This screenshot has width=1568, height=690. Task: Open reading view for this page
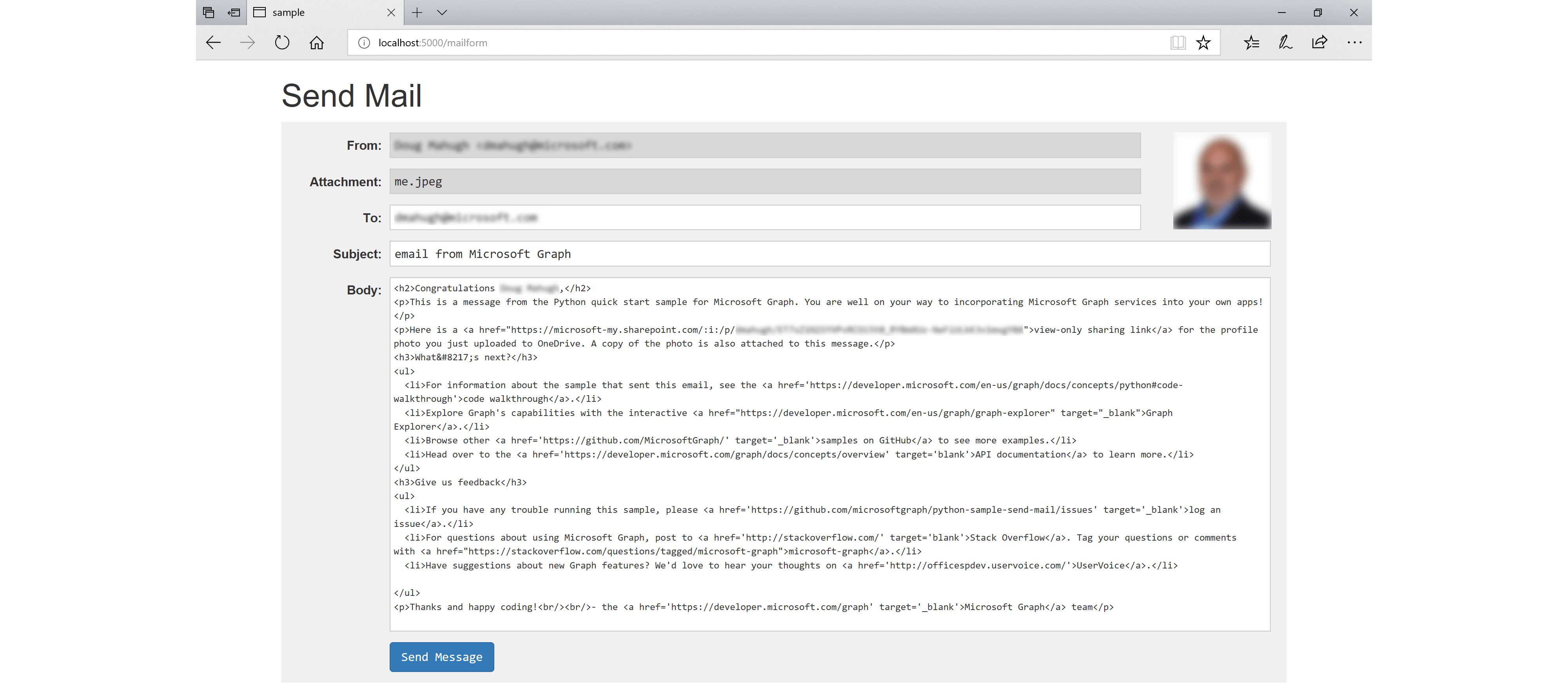pyautogui.click(x=1178, y=42)
